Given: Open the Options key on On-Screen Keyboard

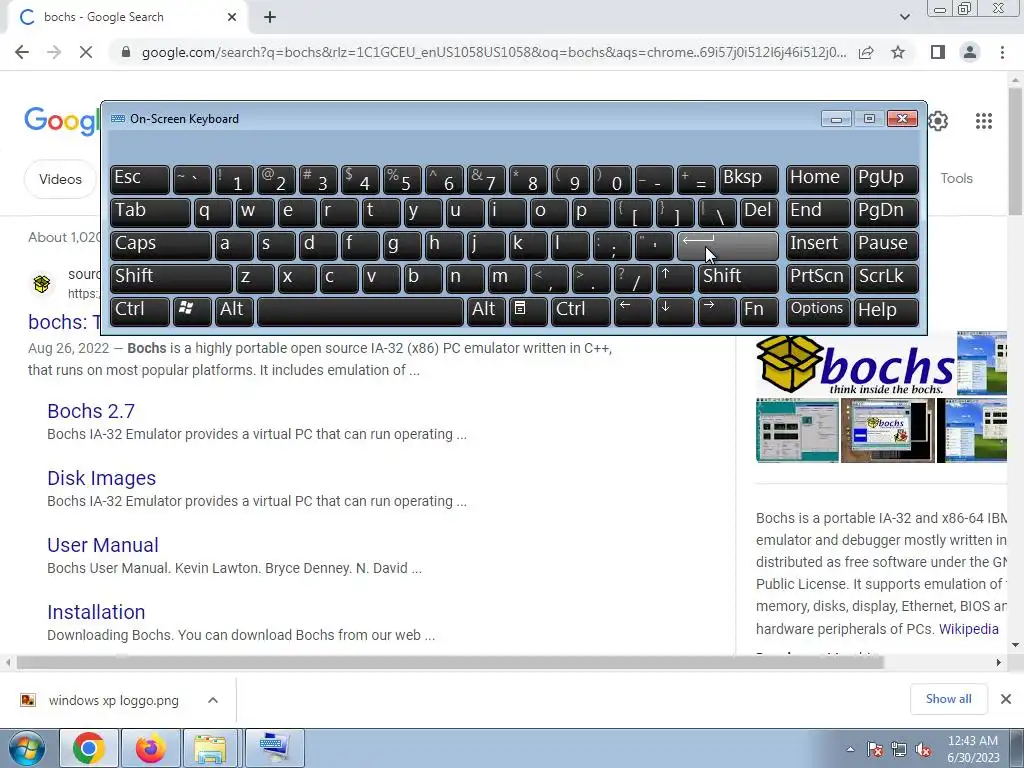Looking at the screenshot, I should tap(818, 311).
